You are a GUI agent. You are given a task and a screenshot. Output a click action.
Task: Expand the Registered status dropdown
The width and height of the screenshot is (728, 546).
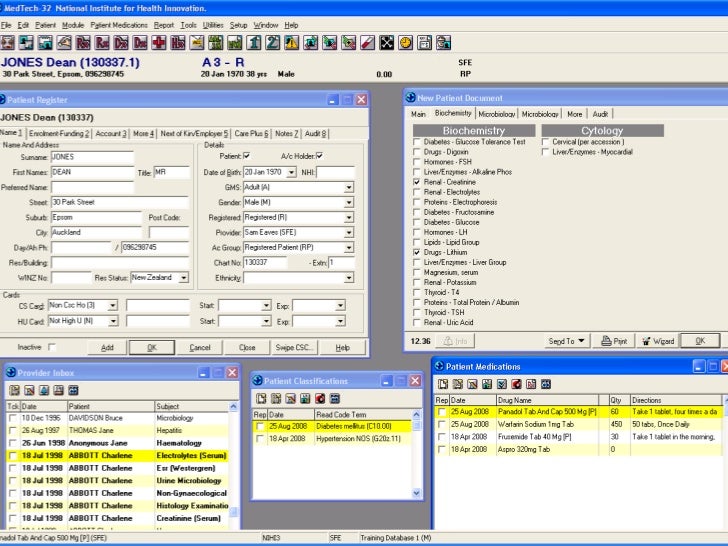349,217
